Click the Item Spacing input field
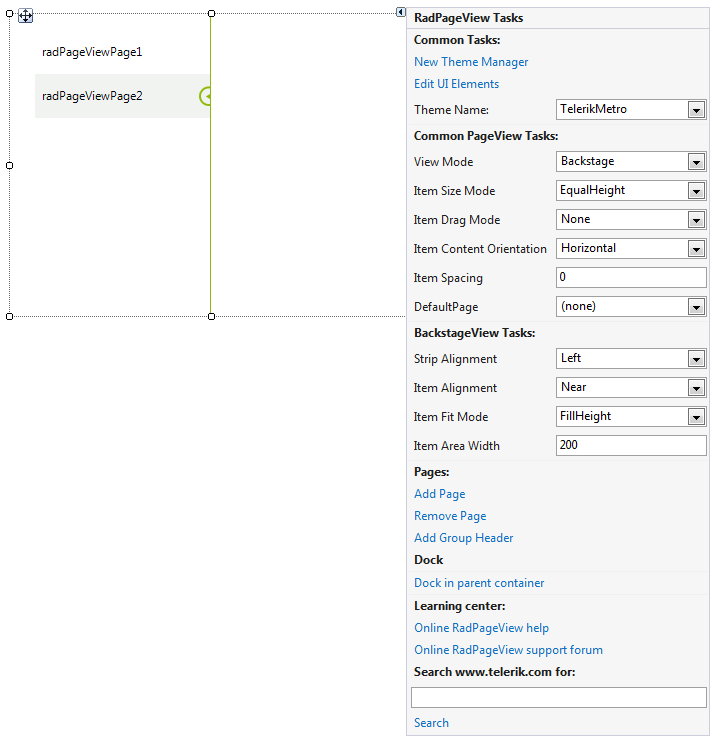Viewport: 728px width, 748px height. [631, 278]
